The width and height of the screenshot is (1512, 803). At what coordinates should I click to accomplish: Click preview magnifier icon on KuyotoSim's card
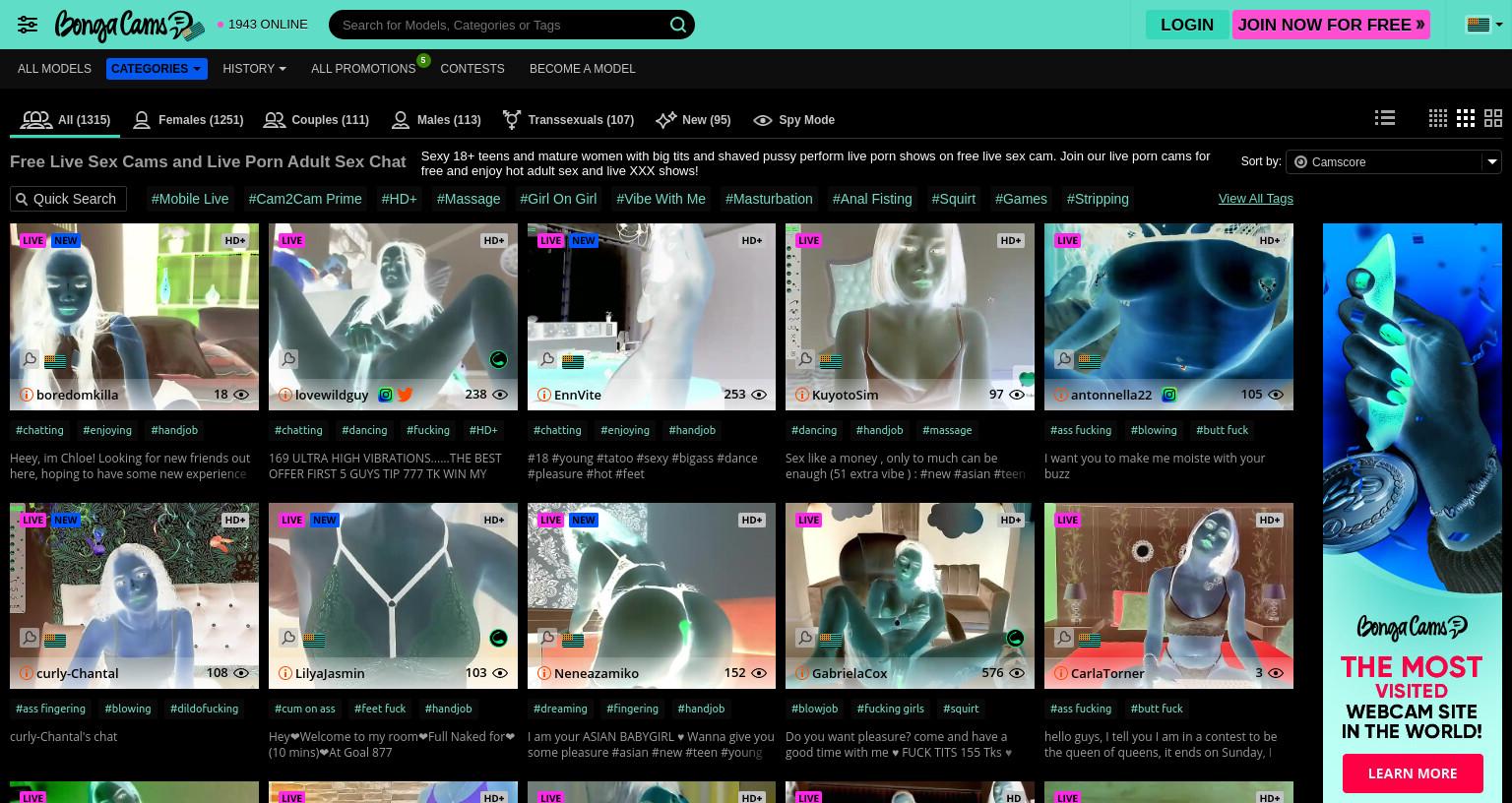point(805,359)
